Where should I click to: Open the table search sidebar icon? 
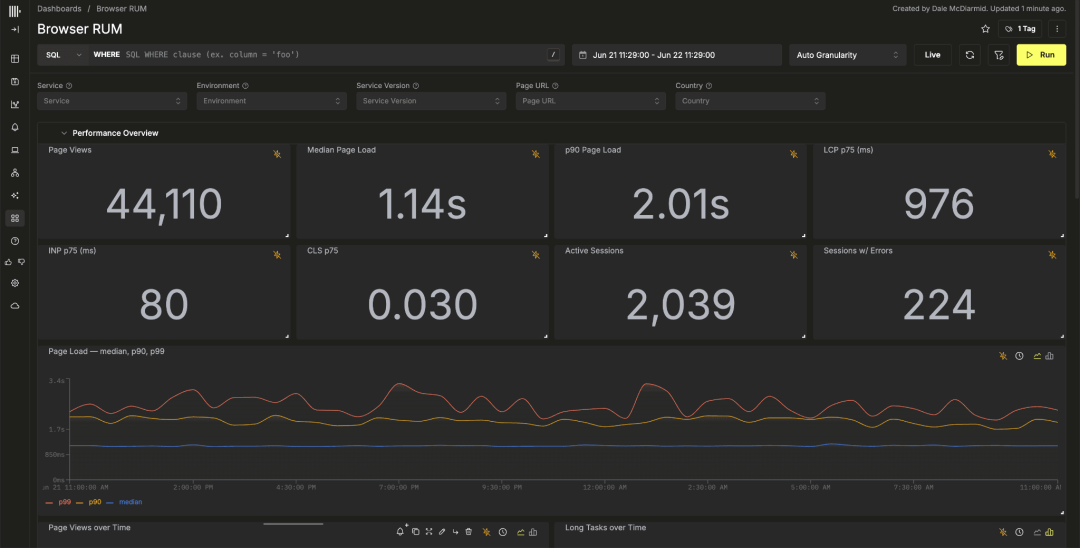pos(15,59)
